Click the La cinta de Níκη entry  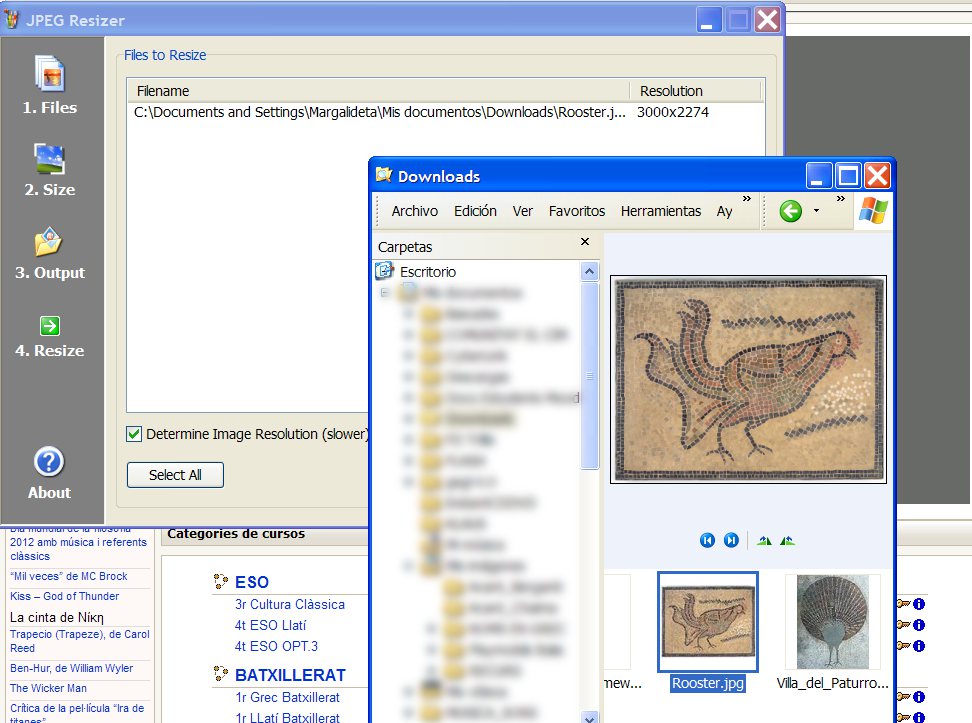(56, 617)
